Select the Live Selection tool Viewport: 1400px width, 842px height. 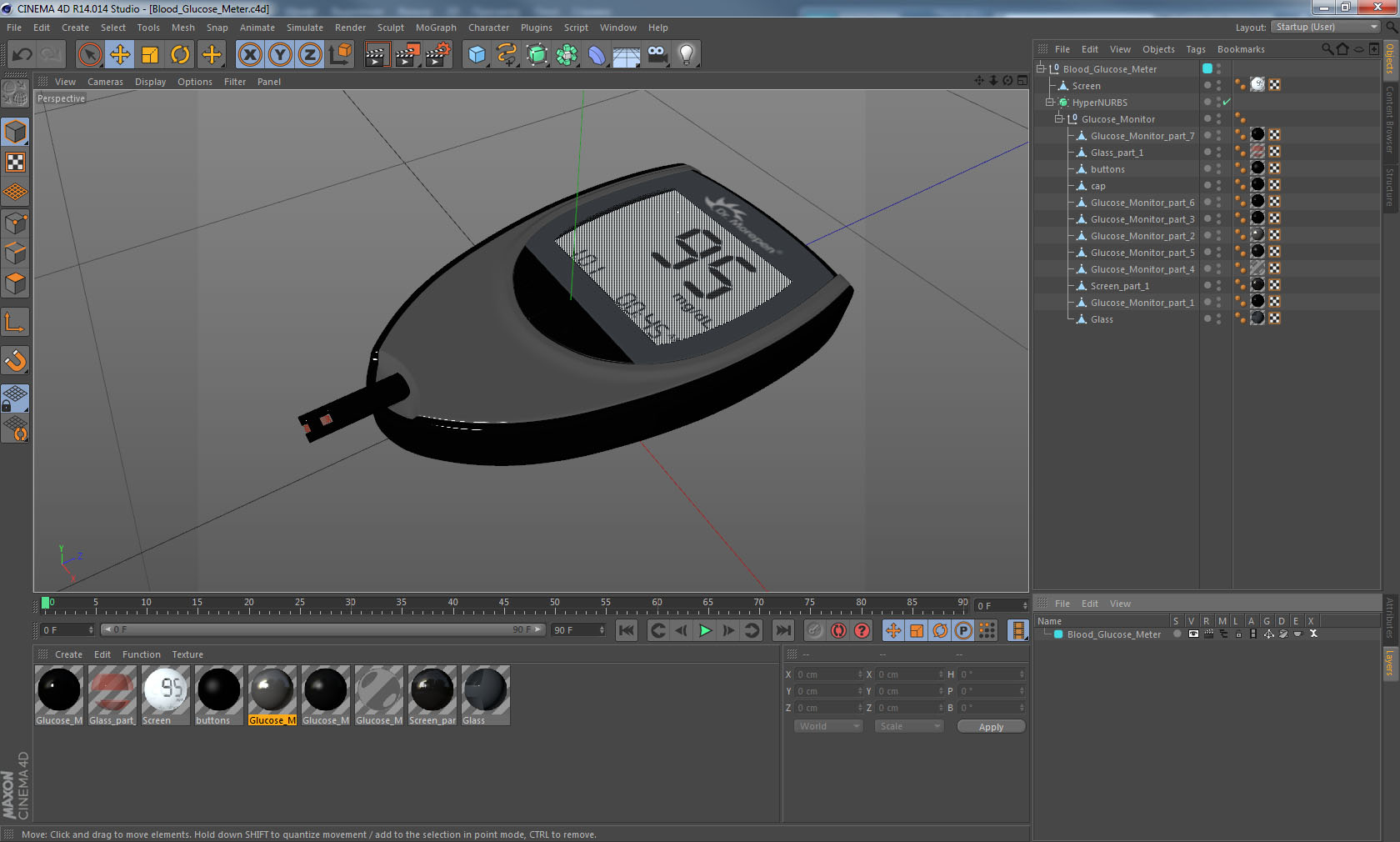[x=89, y=55]
